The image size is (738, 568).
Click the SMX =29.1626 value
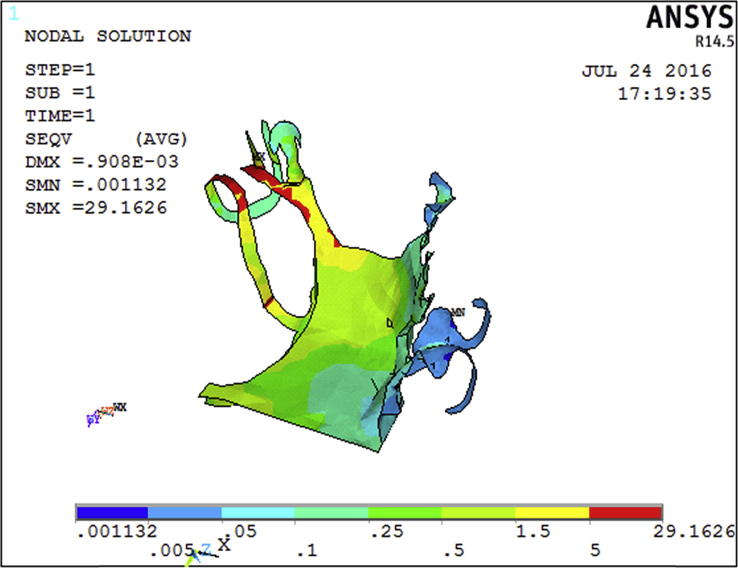click(94, 207)
